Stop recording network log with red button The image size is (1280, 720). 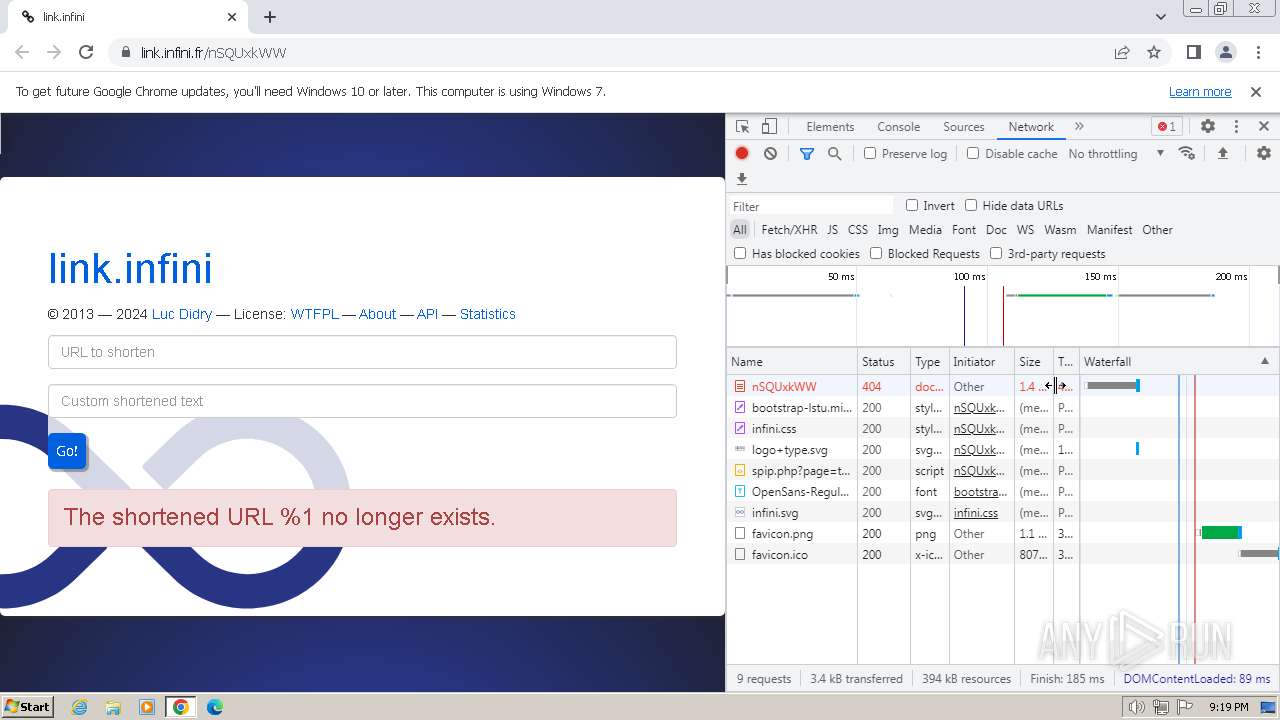point(742,153)
